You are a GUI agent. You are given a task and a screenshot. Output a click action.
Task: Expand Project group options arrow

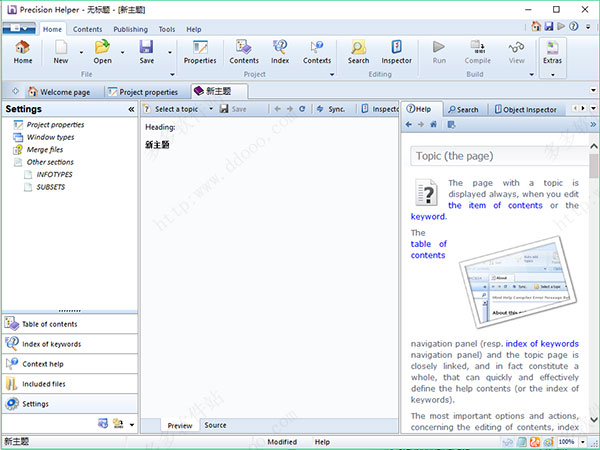click(332, 75)
